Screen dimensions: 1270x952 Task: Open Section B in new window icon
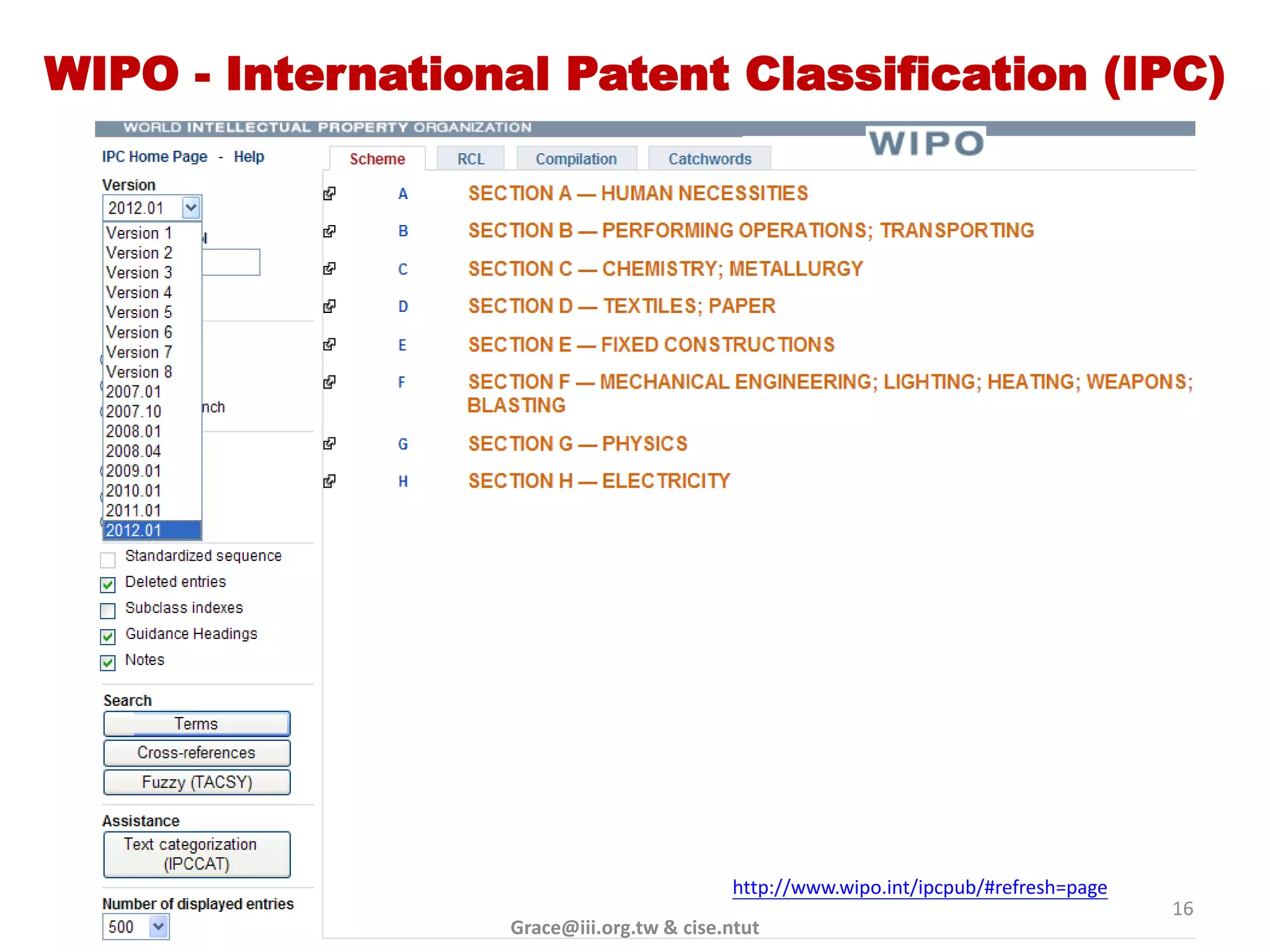[x=329, y=231]
